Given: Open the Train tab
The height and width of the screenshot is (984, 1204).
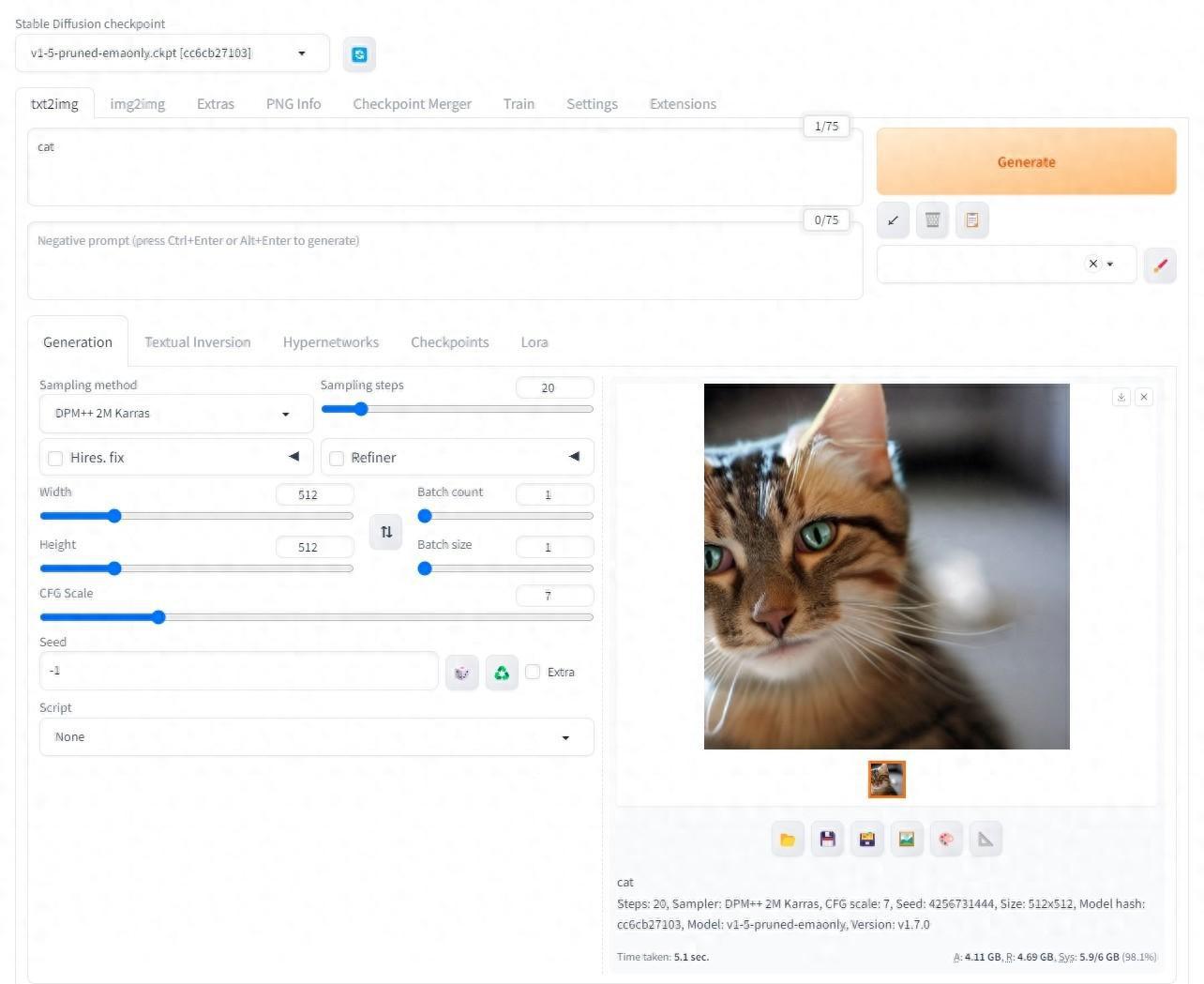Looking at the screenshot, I should [x=519, y=104].
